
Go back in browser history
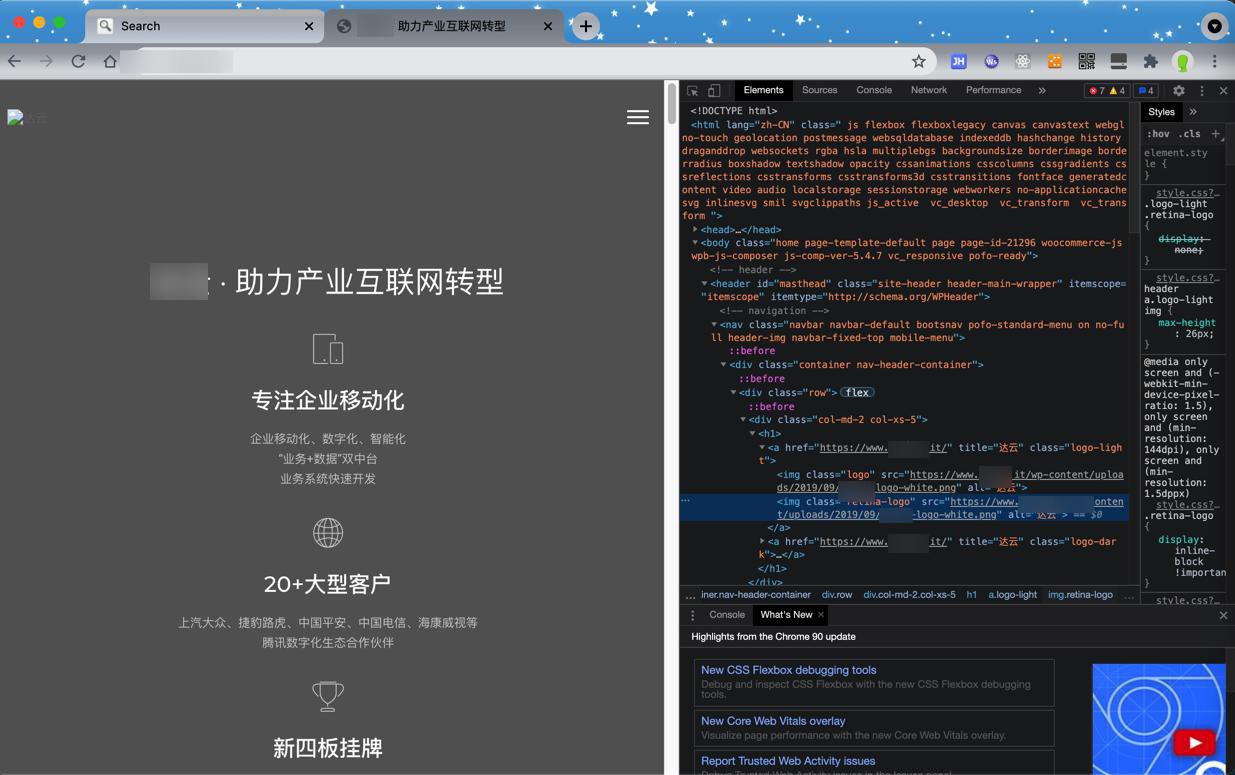[x=14, y=61]
